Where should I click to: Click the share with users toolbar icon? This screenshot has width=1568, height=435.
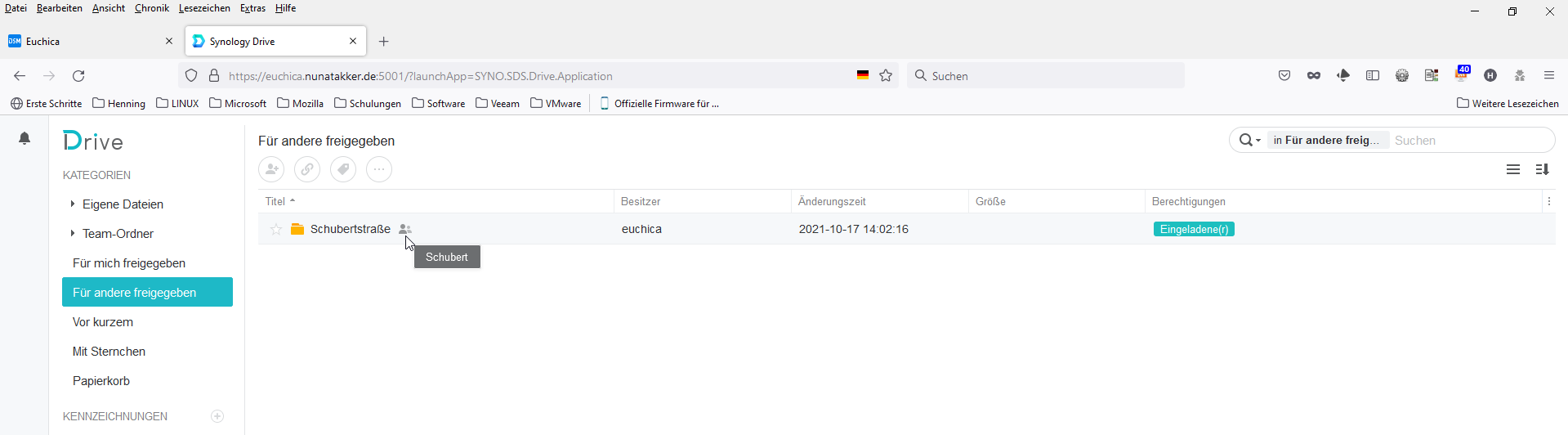(x=271, y=169)
